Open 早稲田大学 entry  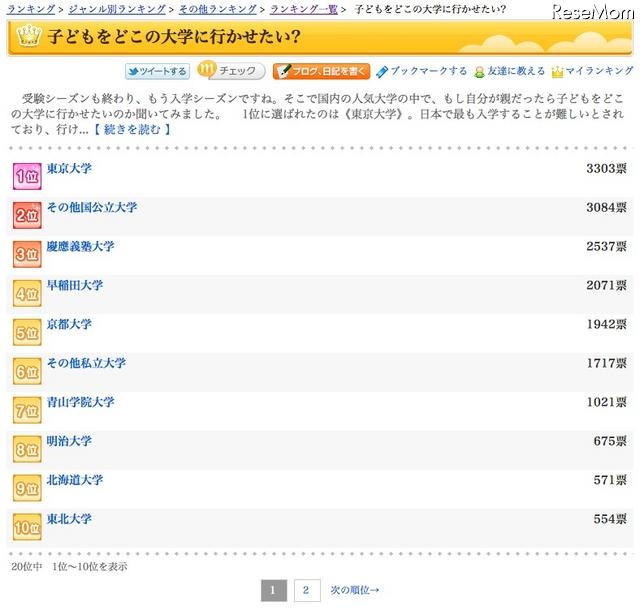75,285
